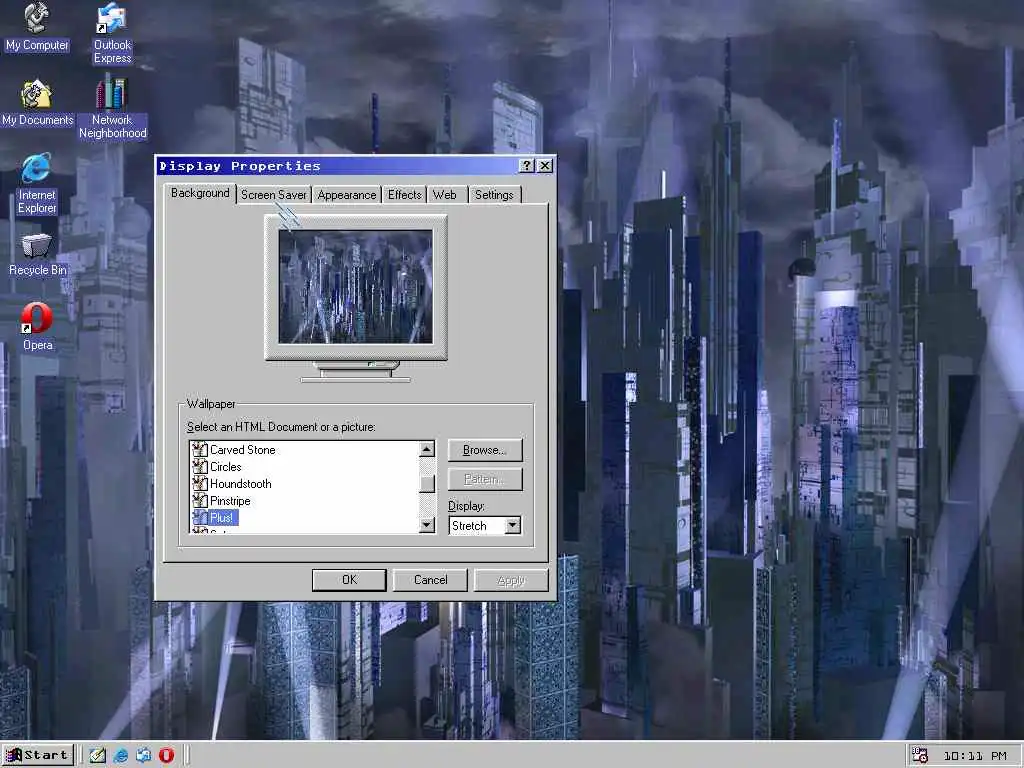
Task: Select Houndstooth in wallpaper list
Action: click(240, 484)
